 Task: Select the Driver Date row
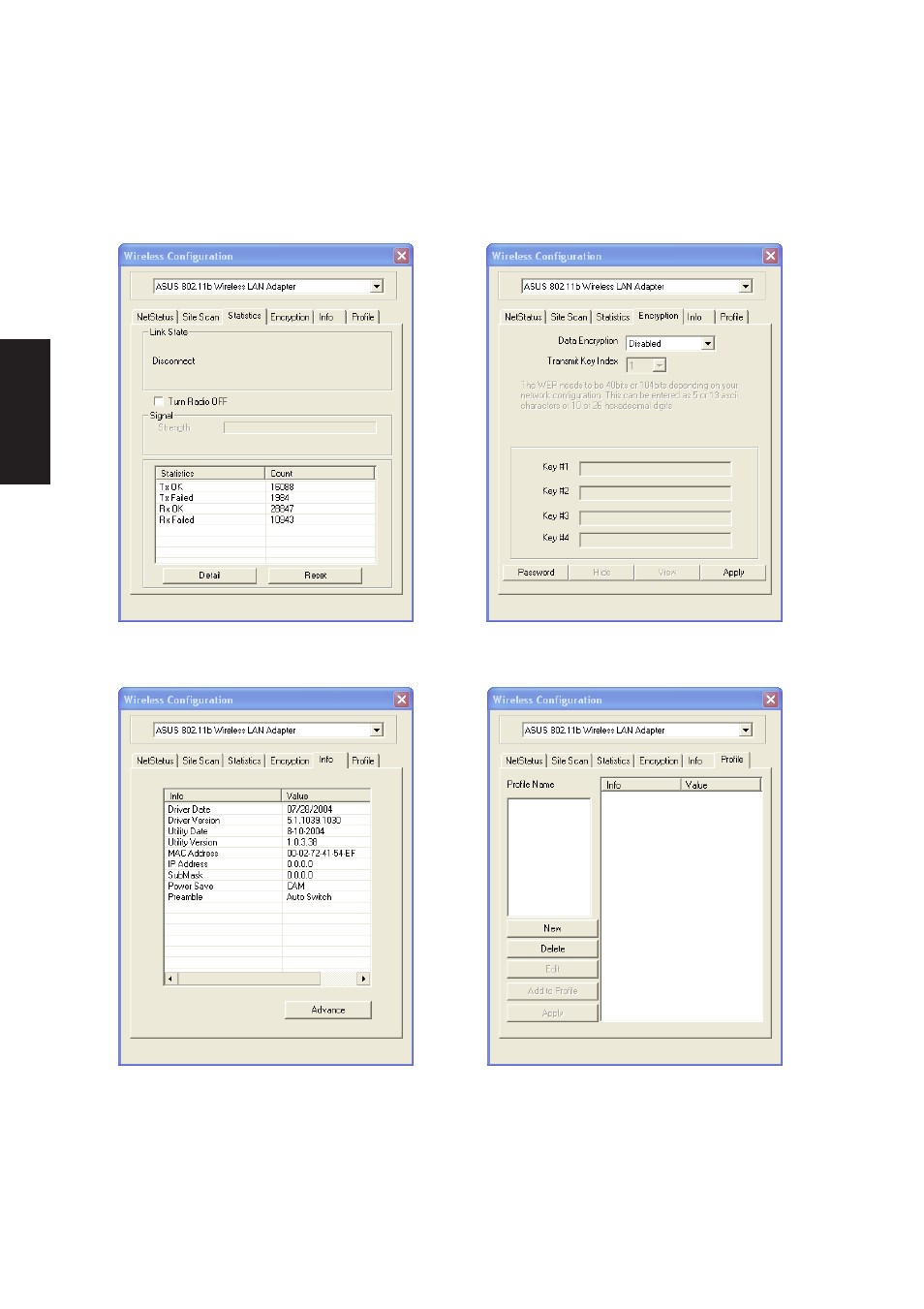click(x=267, y=809)
